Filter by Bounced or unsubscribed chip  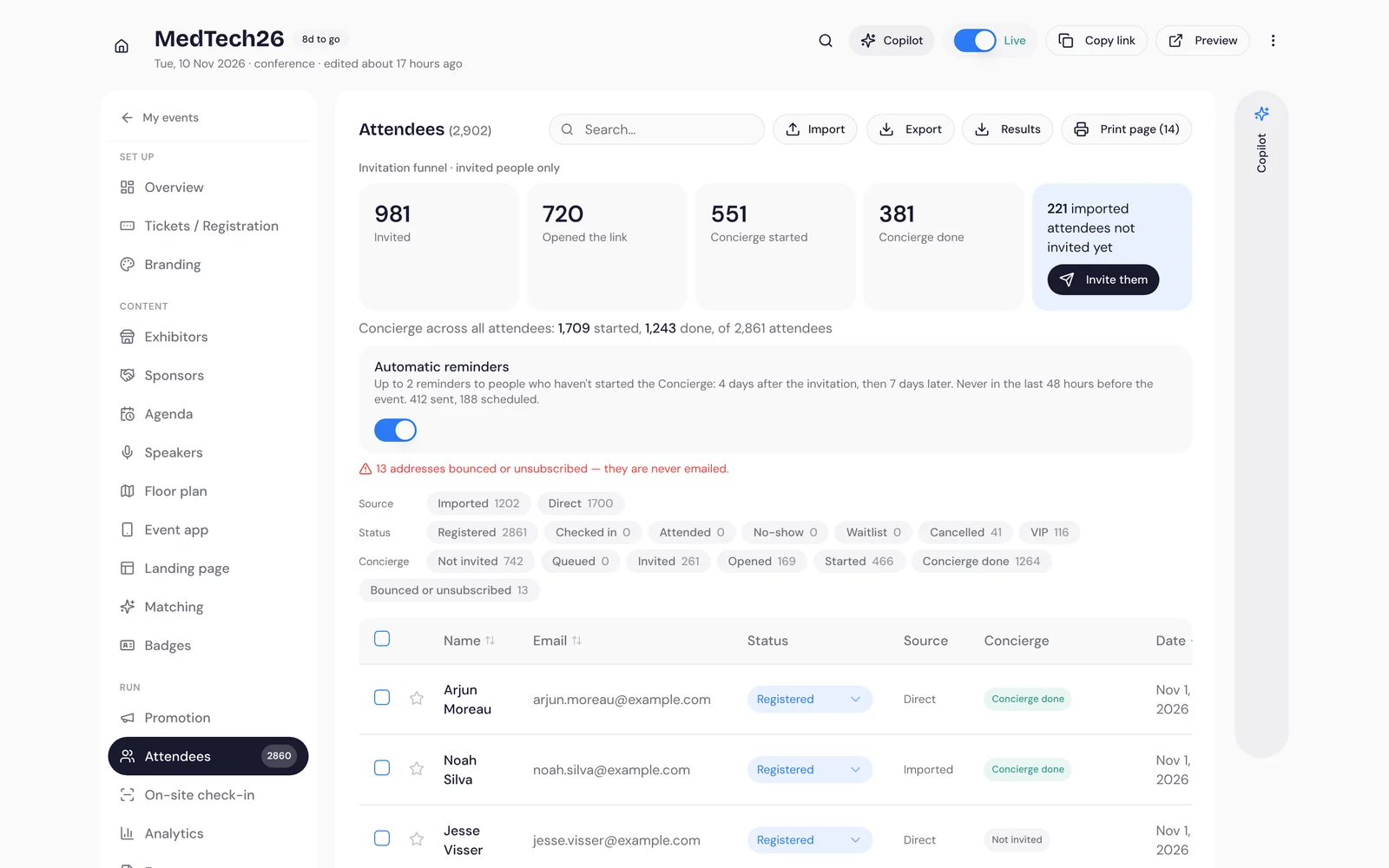point(449,590)
